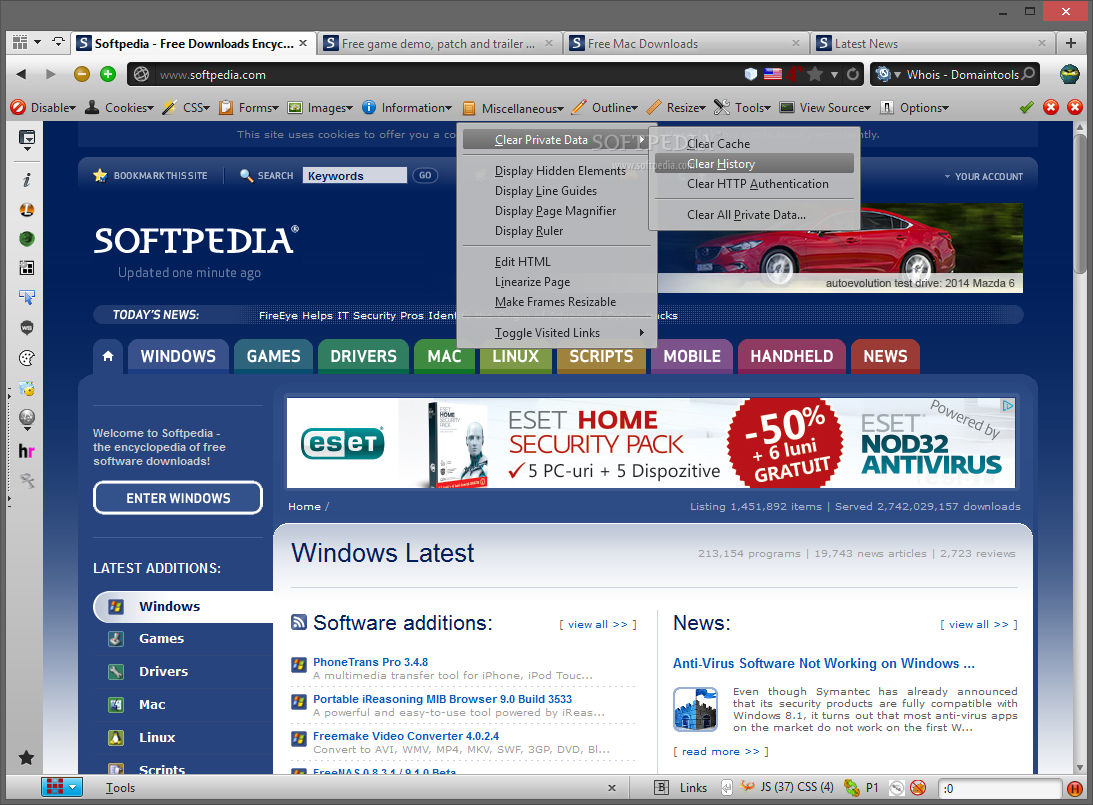Reload the page with the refresh icon

(853, 74)
